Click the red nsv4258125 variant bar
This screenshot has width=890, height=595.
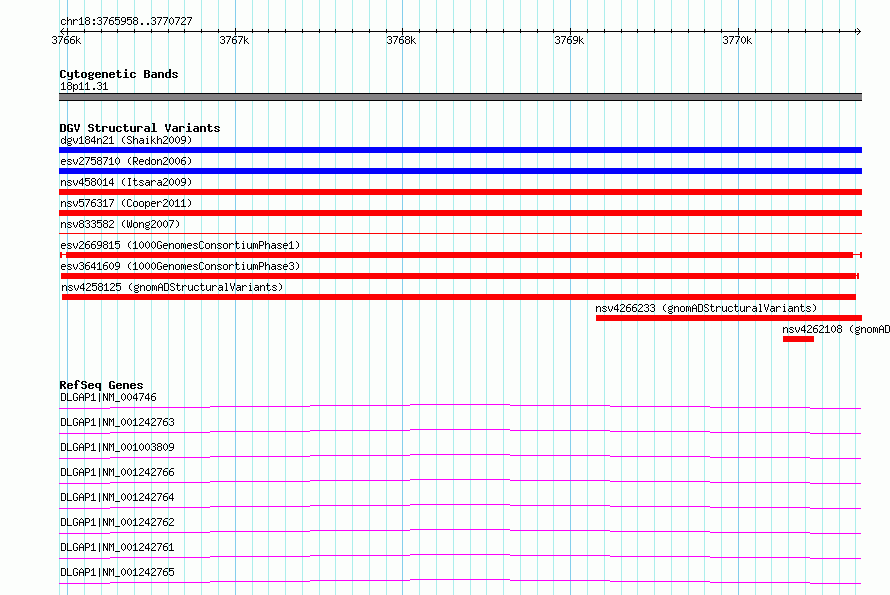pyautogui.click(x=459, y=297)
